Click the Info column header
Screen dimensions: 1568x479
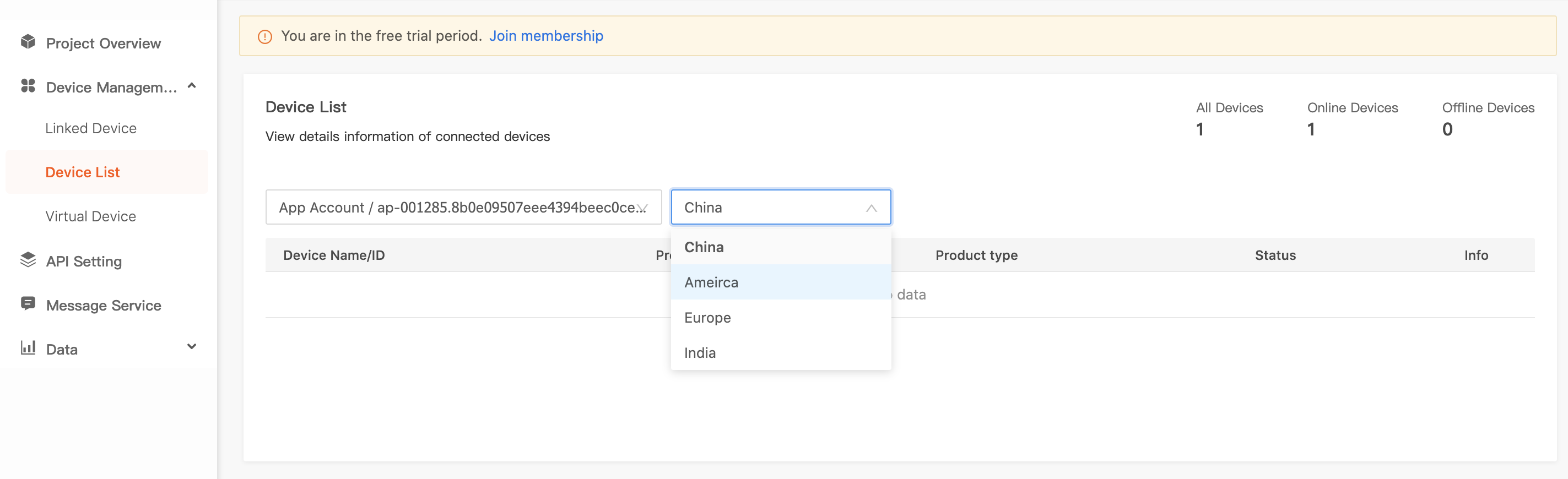pyautogui.click(x=1476, y=255)
